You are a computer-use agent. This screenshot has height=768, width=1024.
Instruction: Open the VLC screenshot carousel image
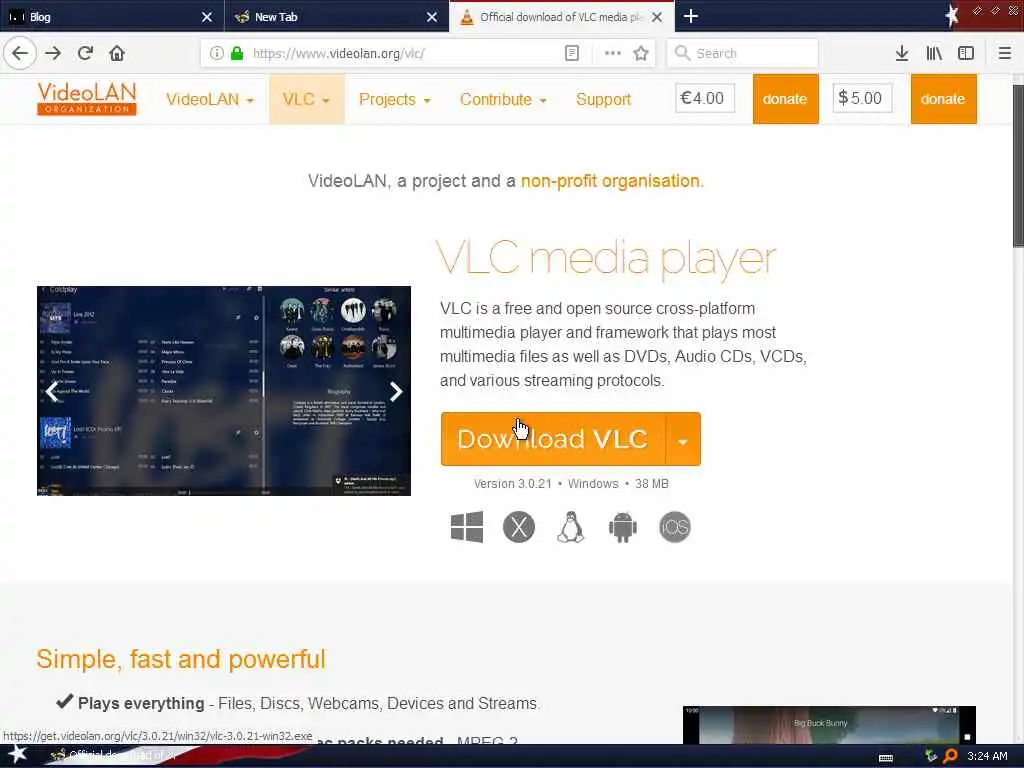click(x=224, y=391)
